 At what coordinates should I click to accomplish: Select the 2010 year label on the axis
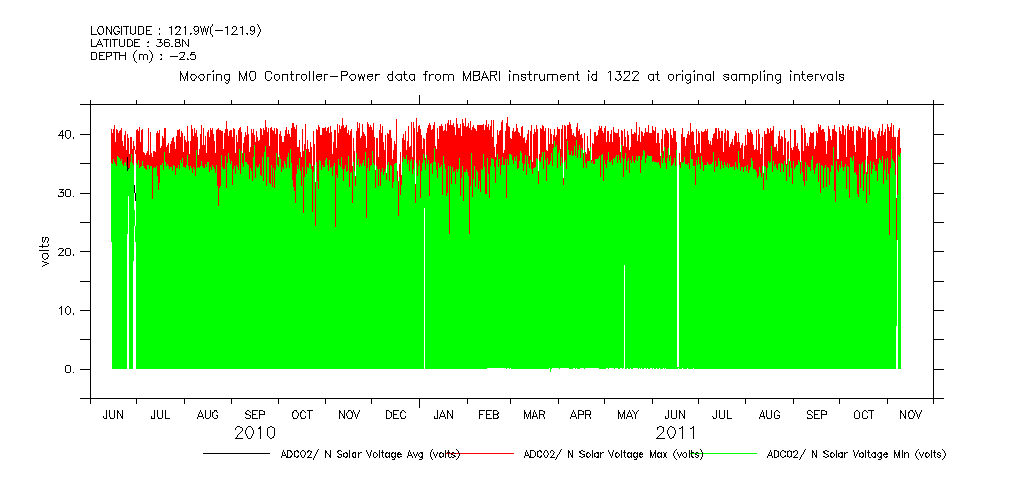coord(255,433)
